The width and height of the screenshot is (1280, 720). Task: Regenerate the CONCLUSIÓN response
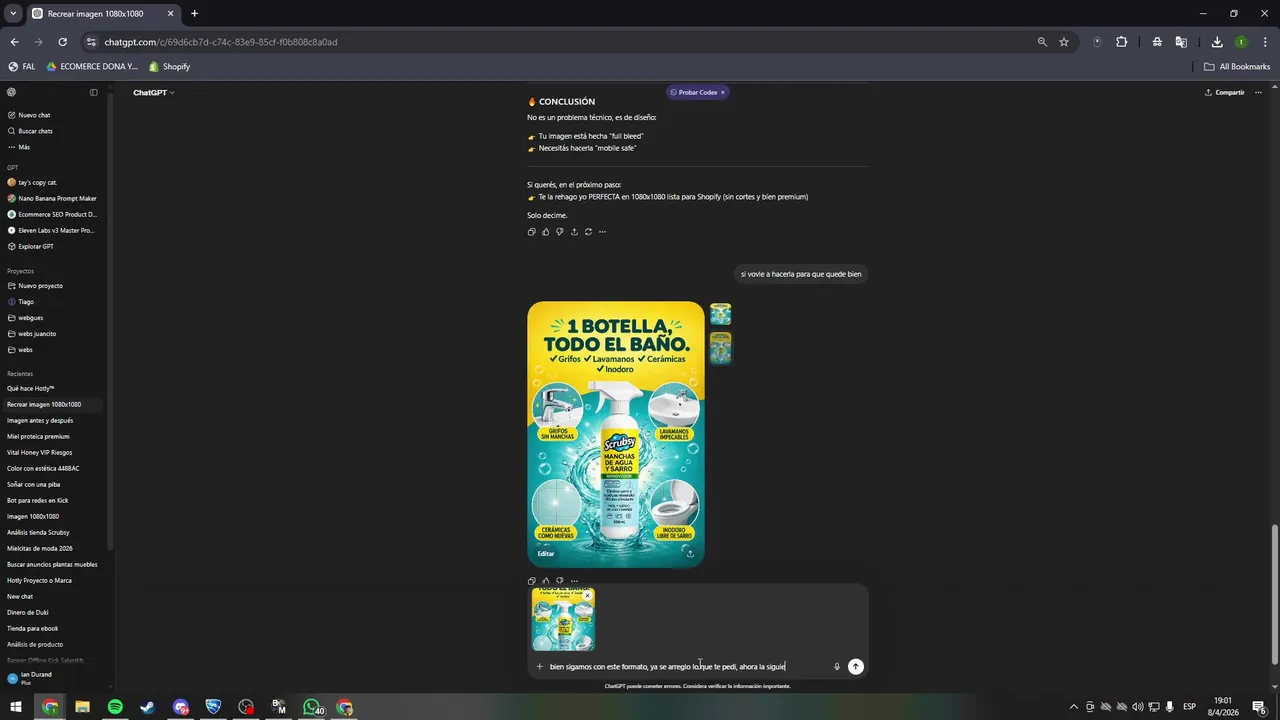tap(588, 232)
